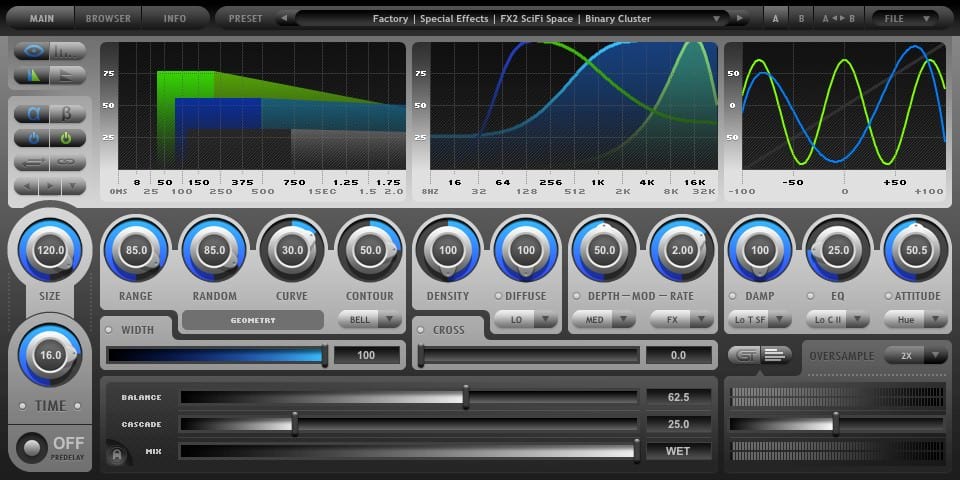The image size is (960, 480).
Task: Toggle the blue power button
Action: coord(32,138)
